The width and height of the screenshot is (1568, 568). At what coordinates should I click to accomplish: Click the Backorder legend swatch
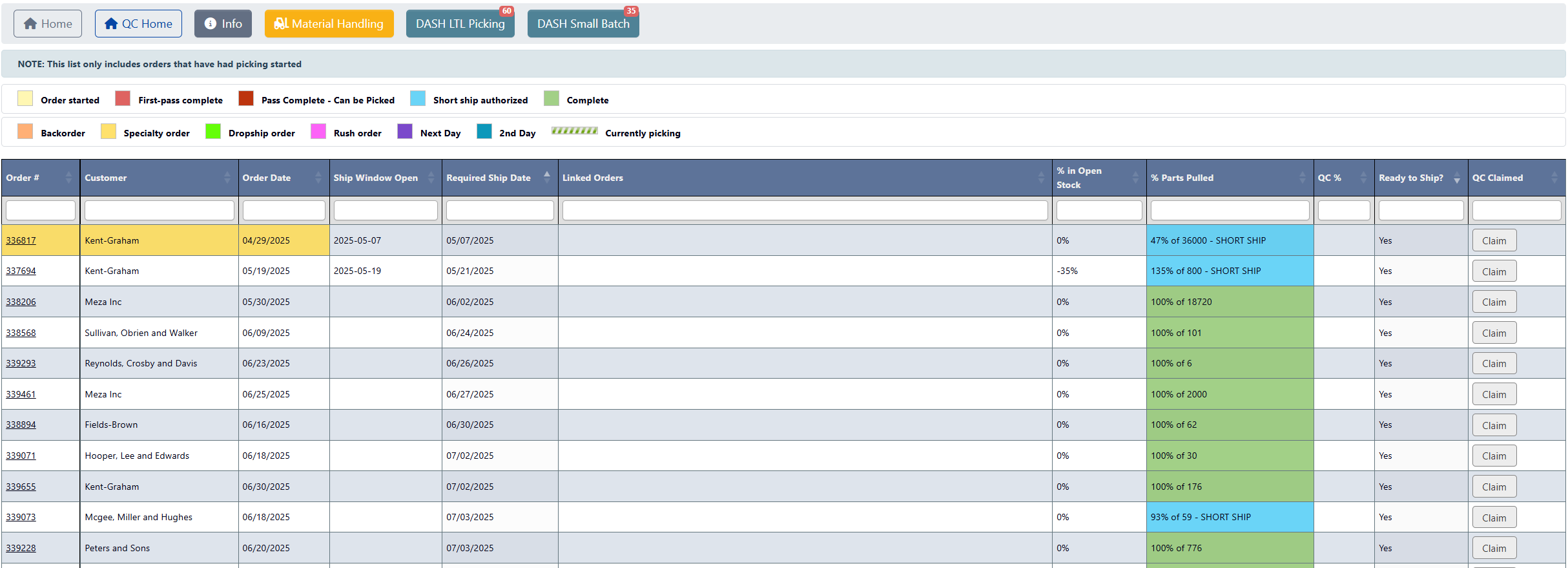(x=25, y=132)
